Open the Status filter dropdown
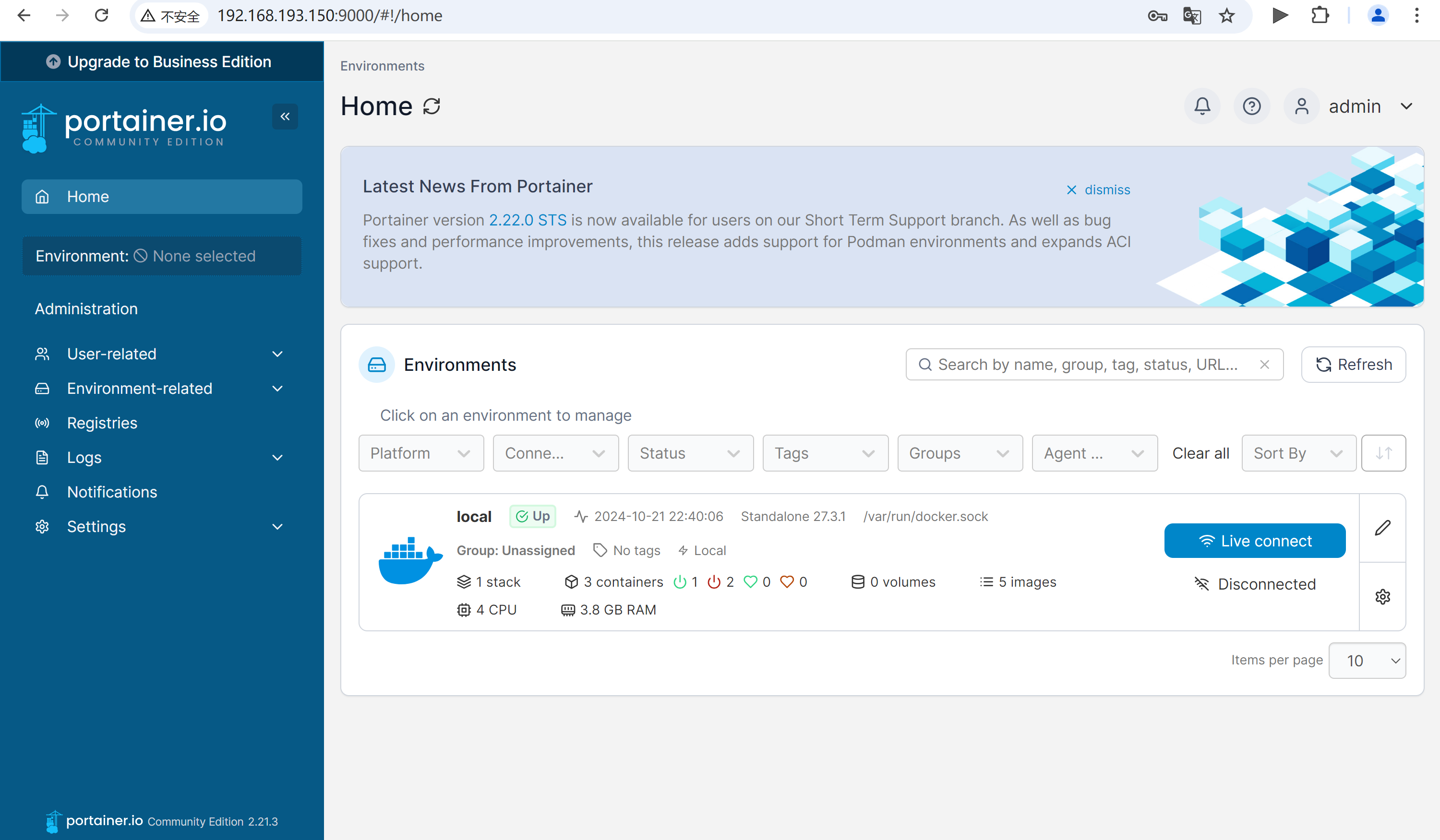This screenshot has height=840, width=1440. click(x=691, y=453)
